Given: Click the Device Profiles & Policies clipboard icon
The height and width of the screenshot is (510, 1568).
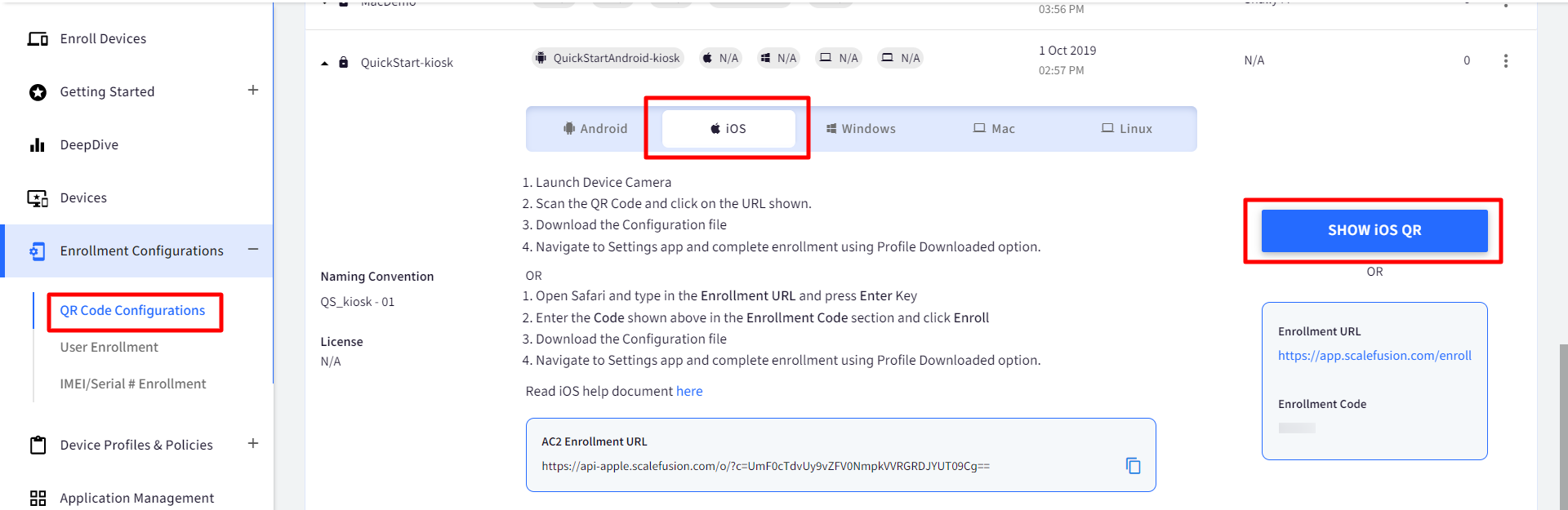Looking at the screenshot, I should pyautogui.click(x=38, y=445).
